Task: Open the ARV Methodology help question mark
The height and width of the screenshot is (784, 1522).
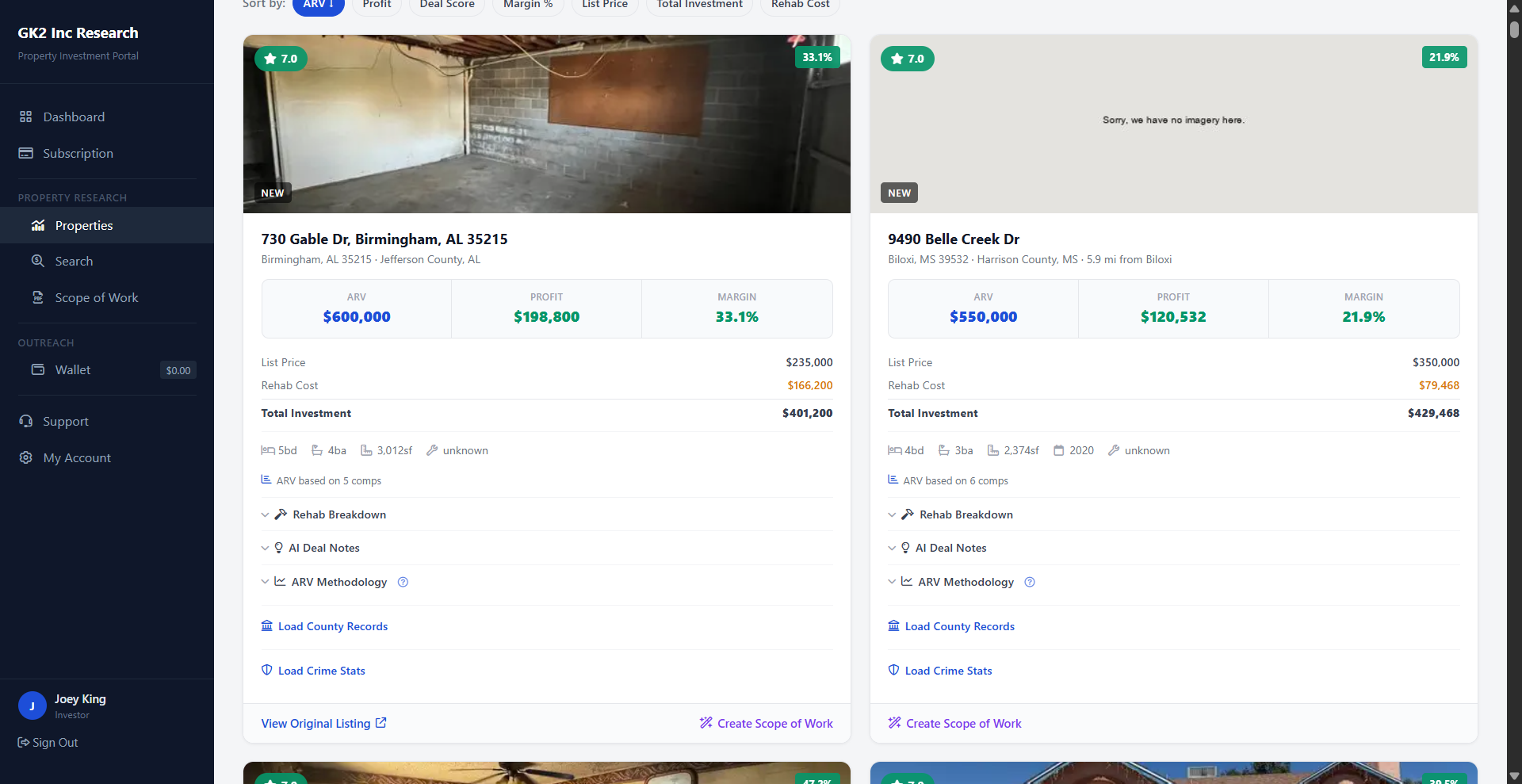Action: [x=403, y=582]
